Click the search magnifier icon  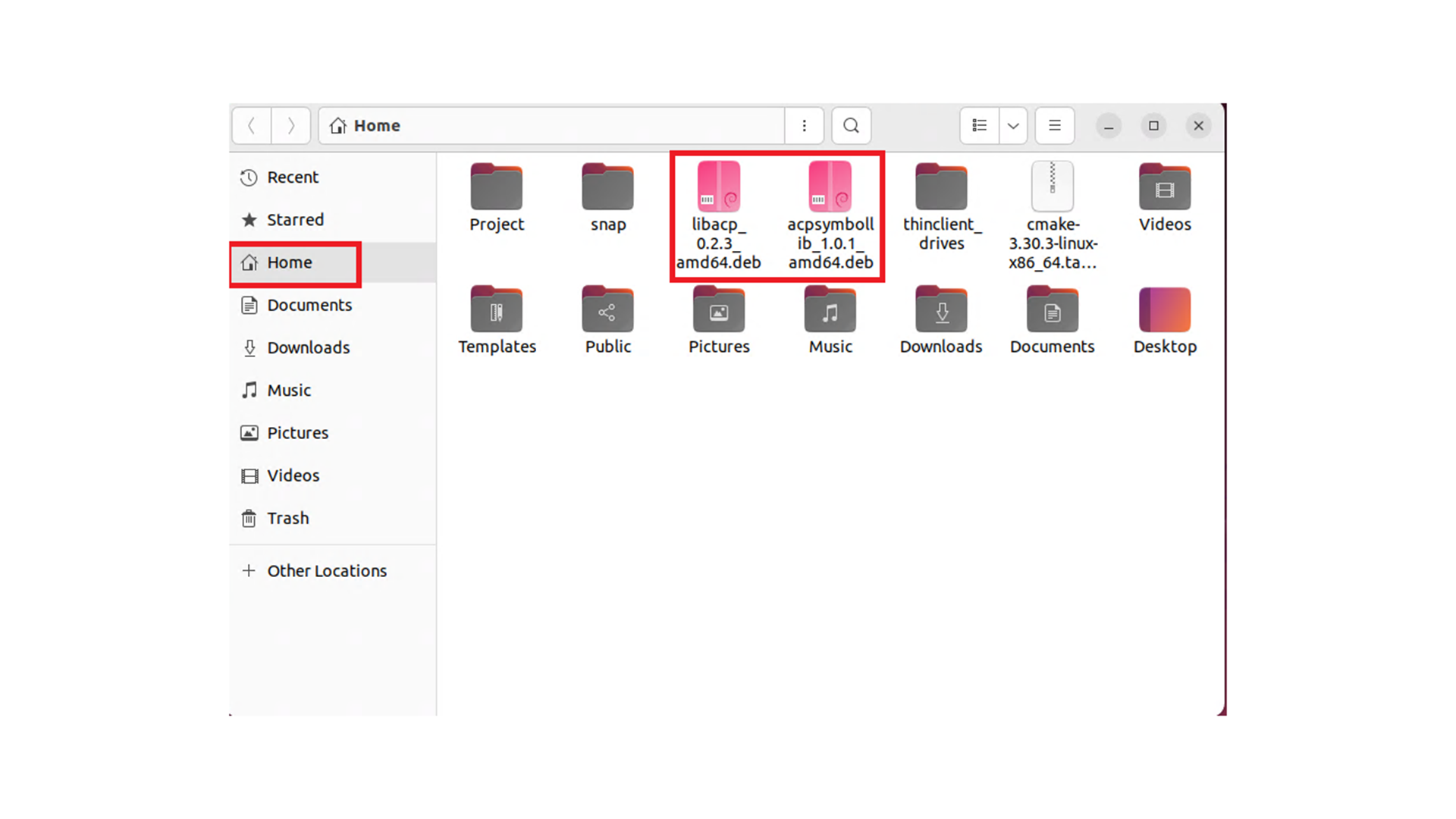pos(851,126)
